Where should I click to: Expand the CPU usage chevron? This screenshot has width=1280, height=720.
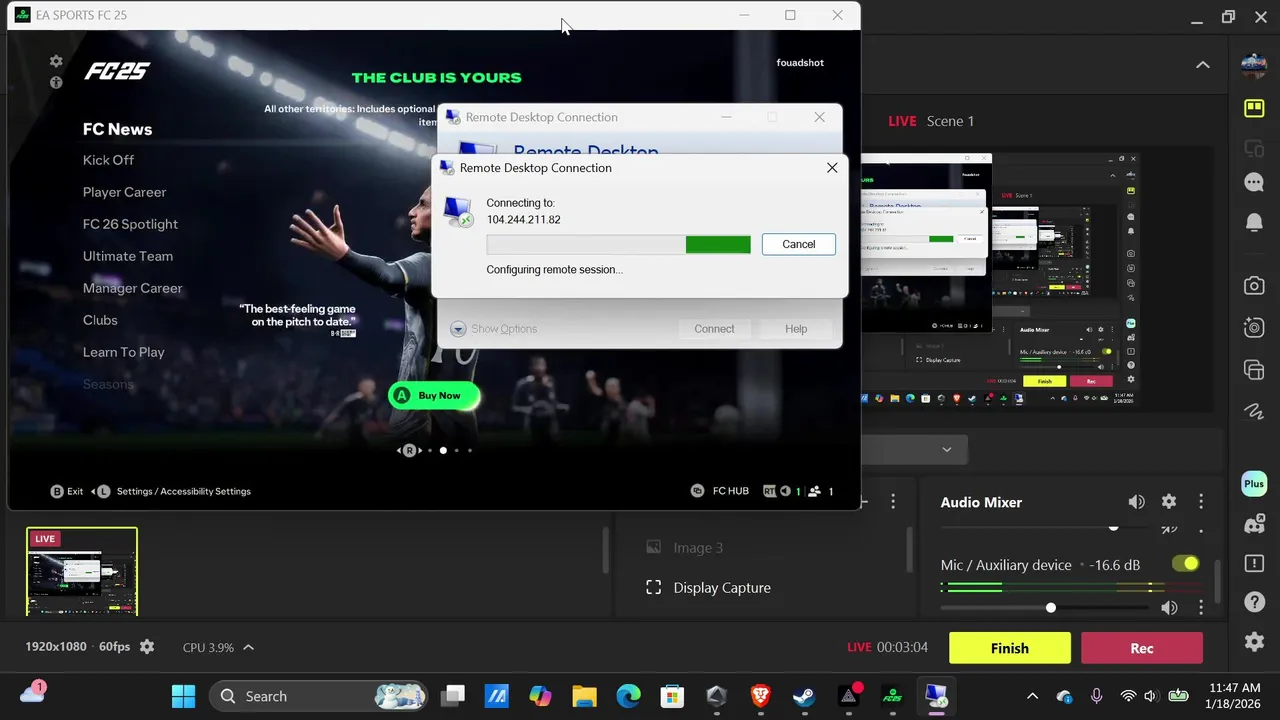click(248, 647)
